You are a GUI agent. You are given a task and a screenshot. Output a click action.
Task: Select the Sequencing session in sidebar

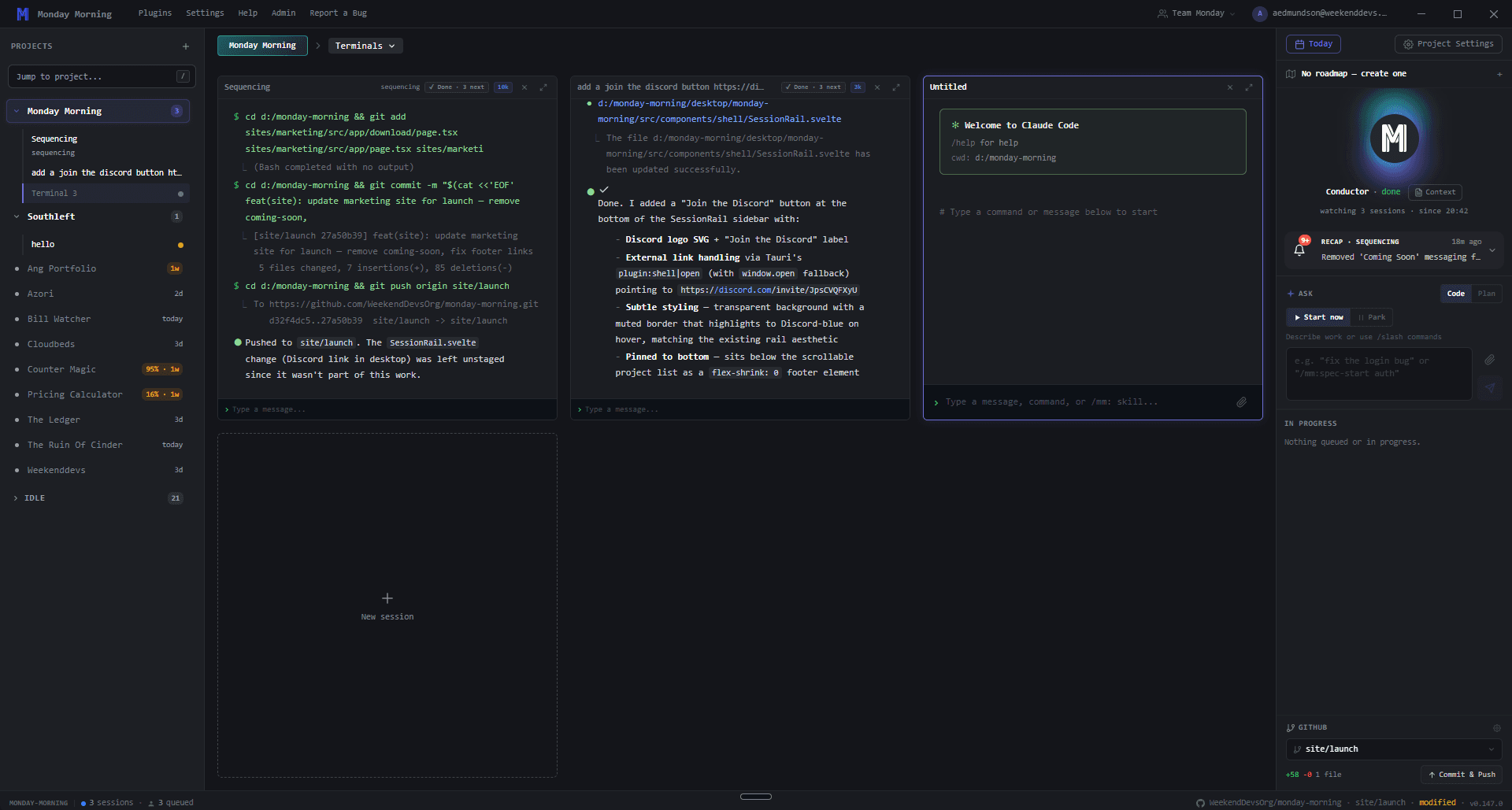click(x=106, y=146)
